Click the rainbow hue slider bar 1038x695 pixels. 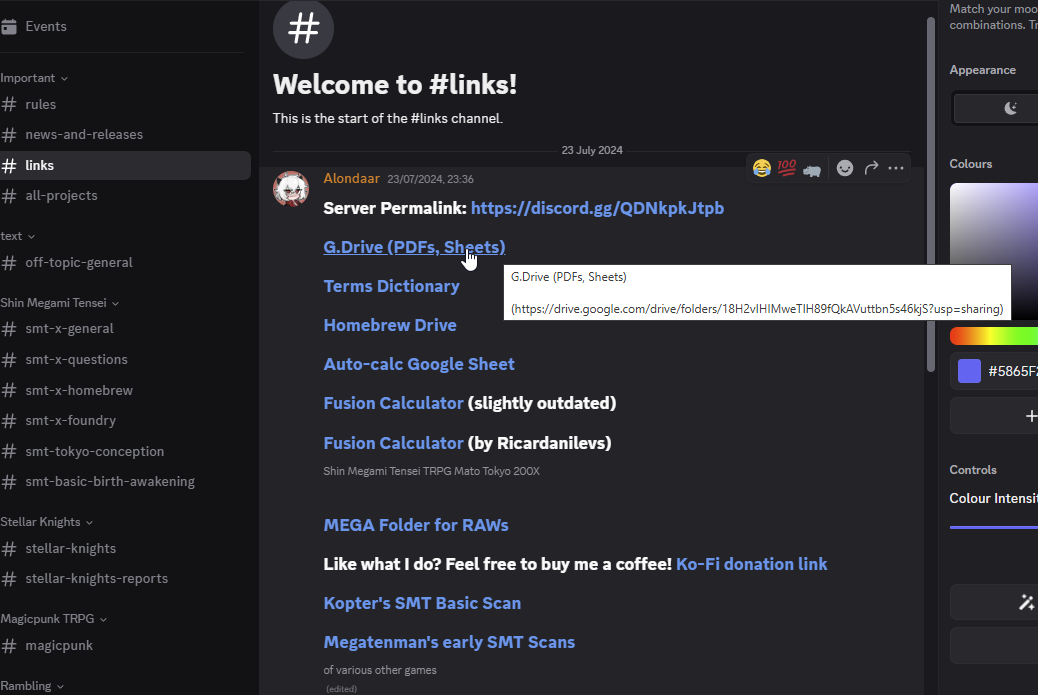(994, 336)
